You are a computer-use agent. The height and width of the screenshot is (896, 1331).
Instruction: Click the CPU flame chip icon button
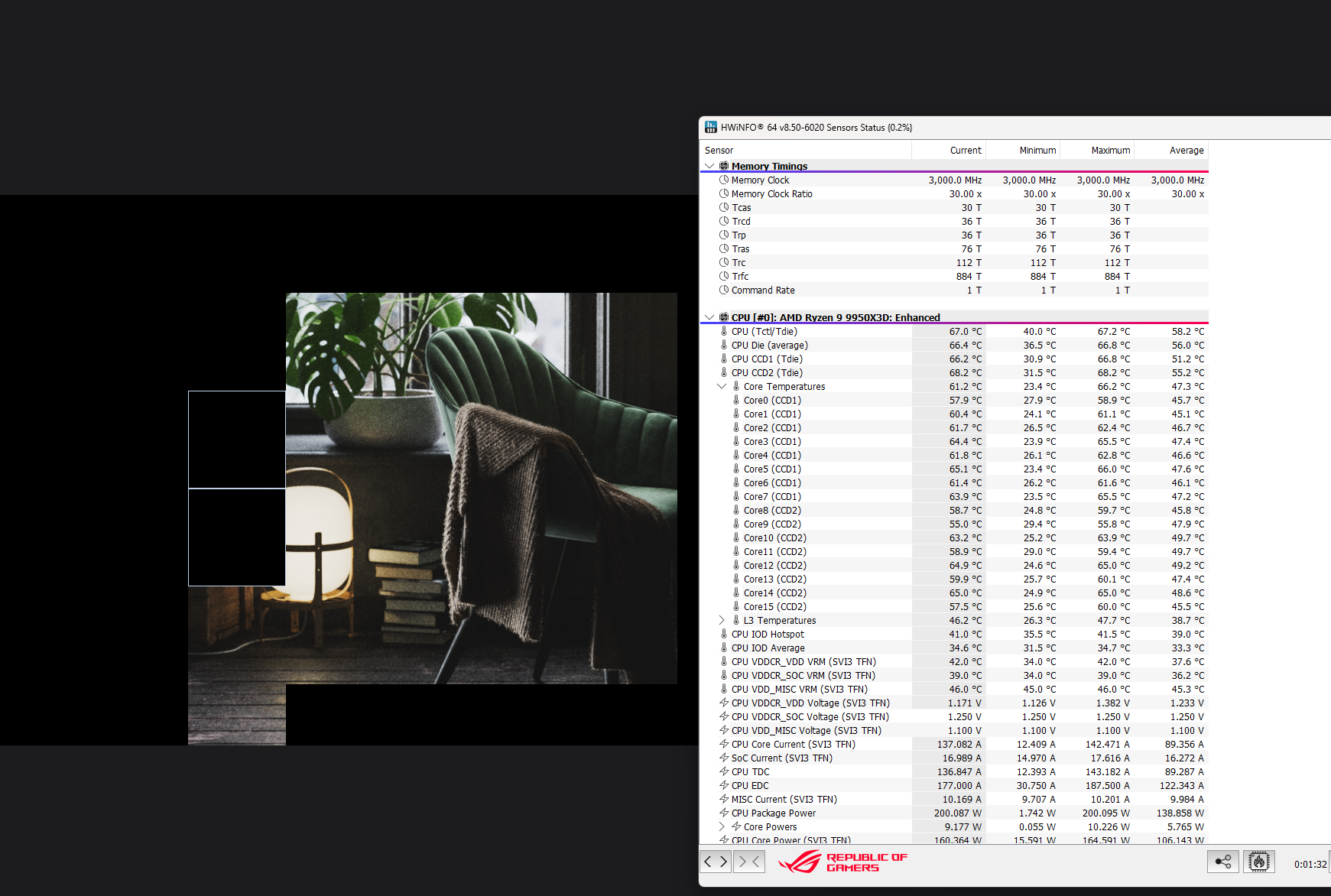point(1258,862)
